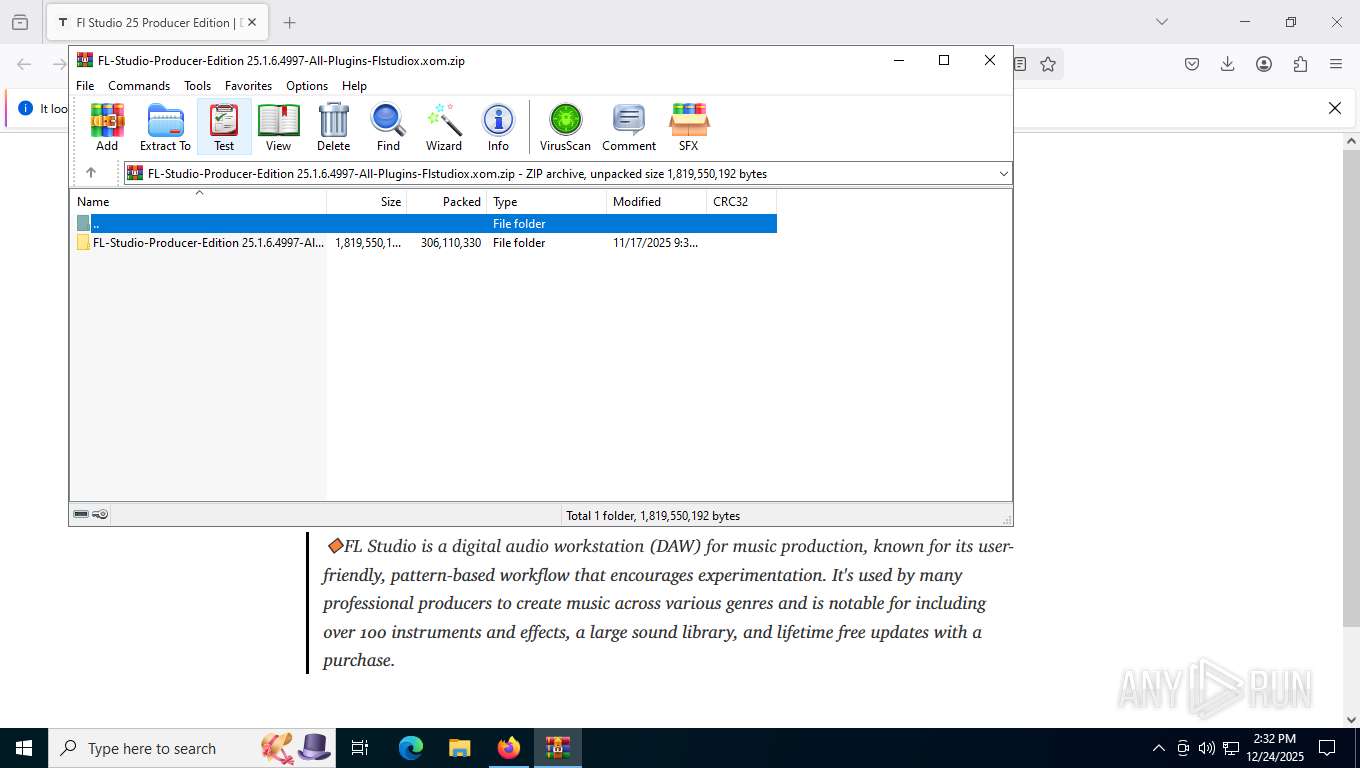Launch Microsoft Edge from the taskbar
This screenshot has height=768, width=1360.
pyautogui.click(x=411, y=748)
